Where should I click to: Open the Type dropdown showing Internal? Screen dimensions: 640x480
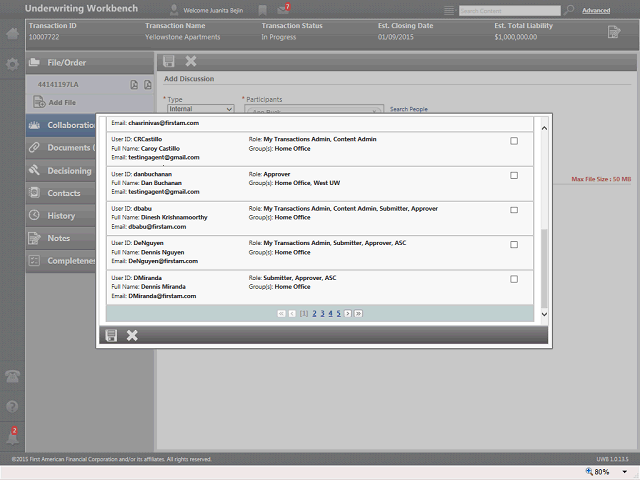201,109
